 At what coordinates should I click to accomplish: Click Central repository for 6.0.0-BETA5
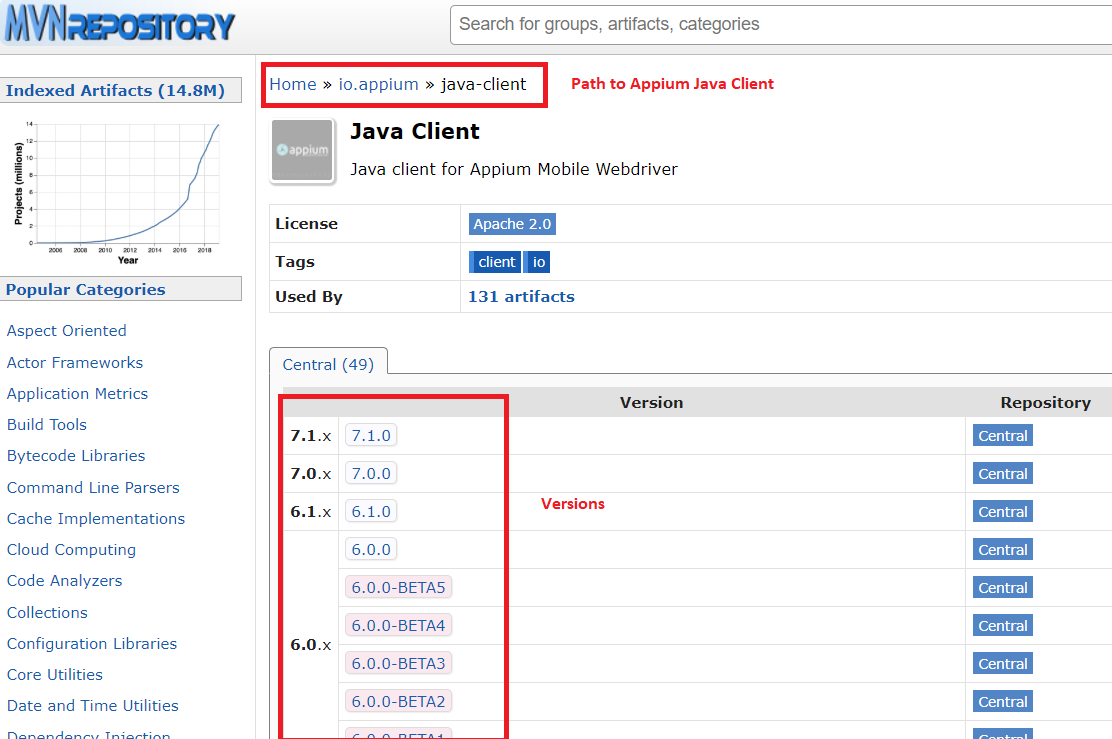coord(1002,587)
